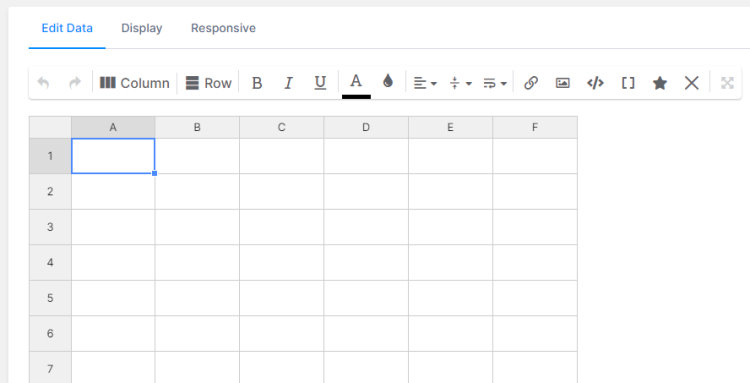This screenshot has height=383, width=750.
Task: Click the Row button
Action: [x=209, y=83]
